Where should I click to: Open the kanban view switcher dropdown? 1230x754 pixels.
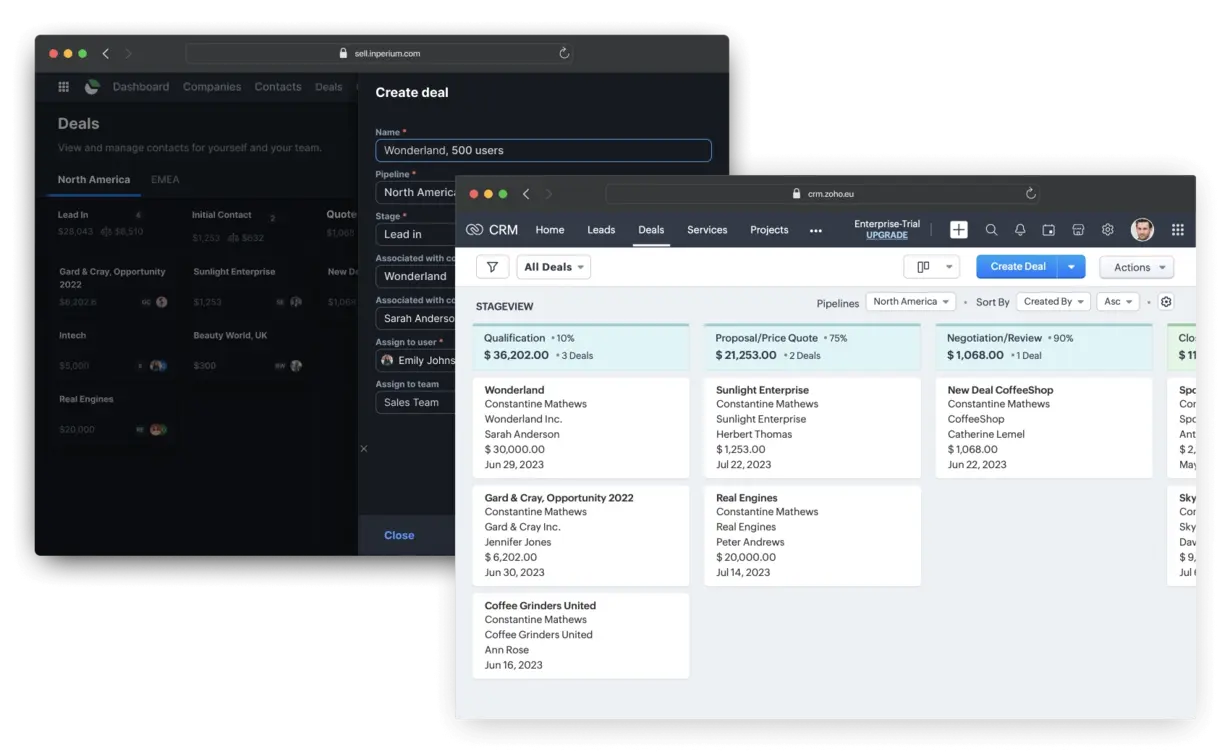(931, 267)
